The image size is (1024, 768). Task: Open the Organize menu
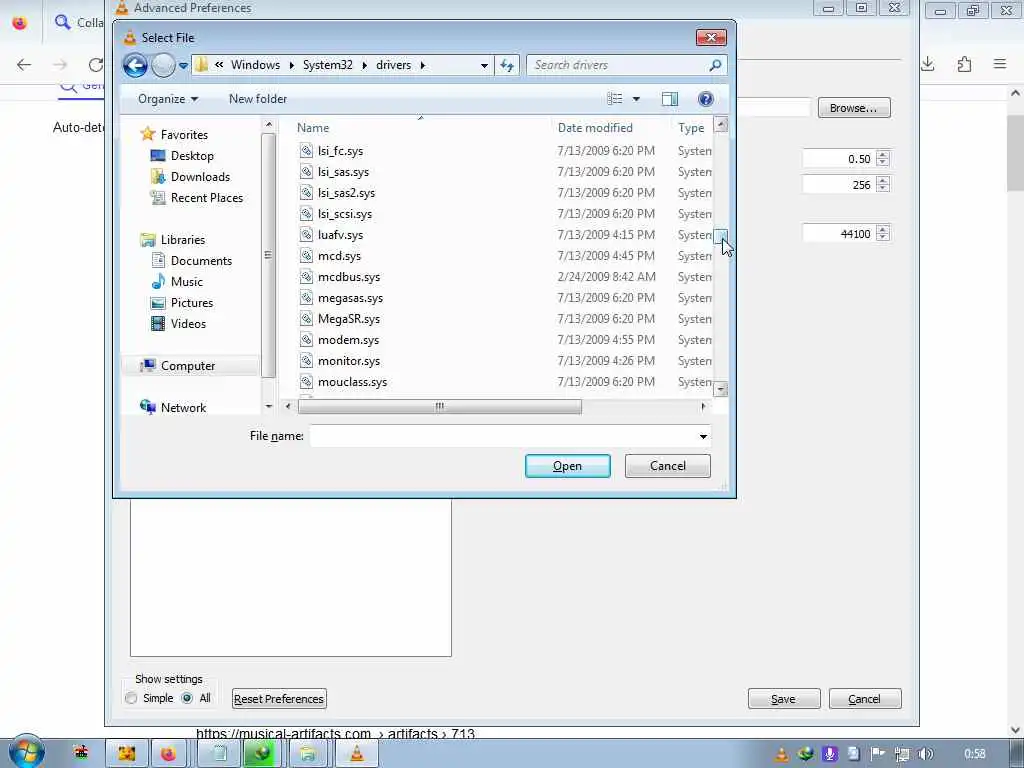coord(168,99)
